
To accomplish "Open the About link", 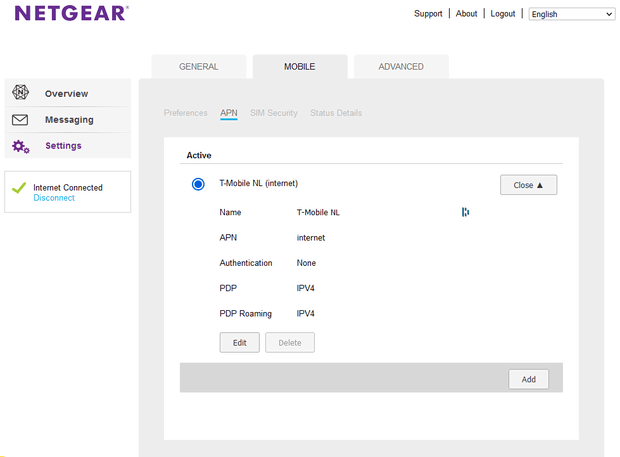I will [x=466, y=13].
